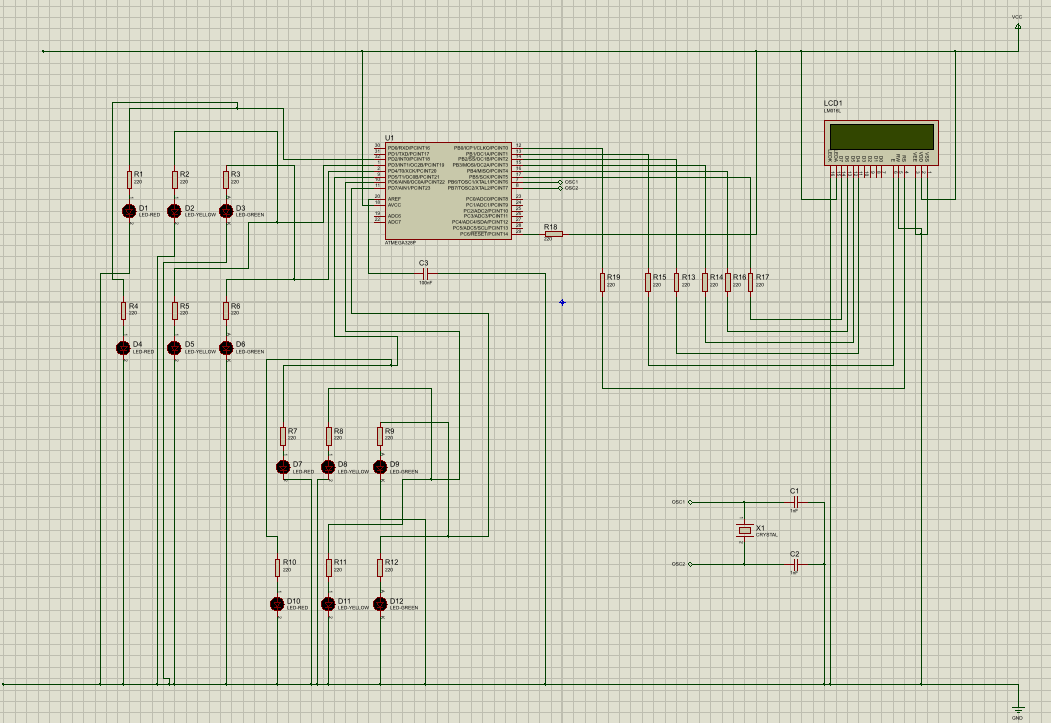
Task: Click the D8 yellow LED symbol
Action: pos(328,467)
